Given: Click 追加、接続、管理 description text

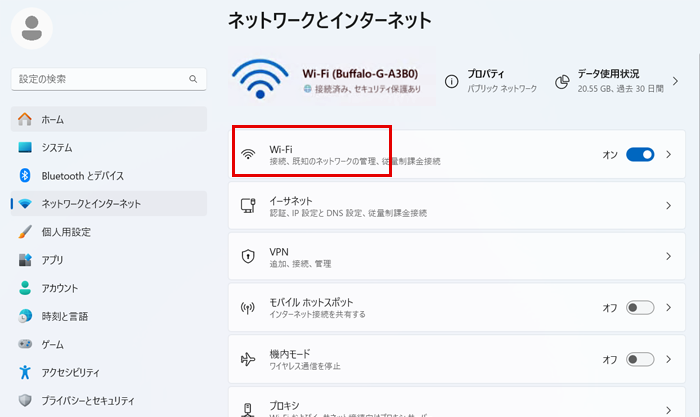Looking at the screenshot, I should click(300, 264).
